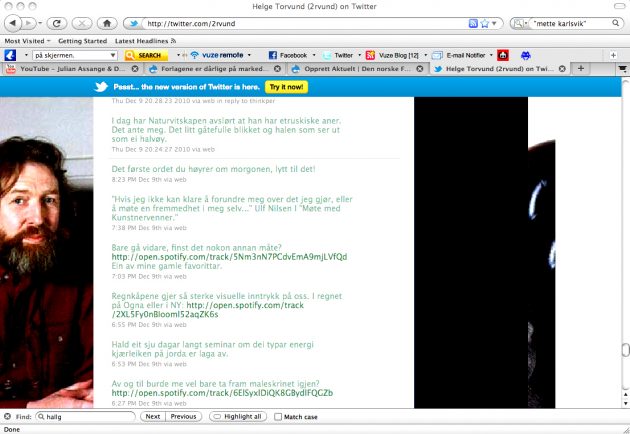Click the Vuze toolbar logo icon

coord(10,55)
